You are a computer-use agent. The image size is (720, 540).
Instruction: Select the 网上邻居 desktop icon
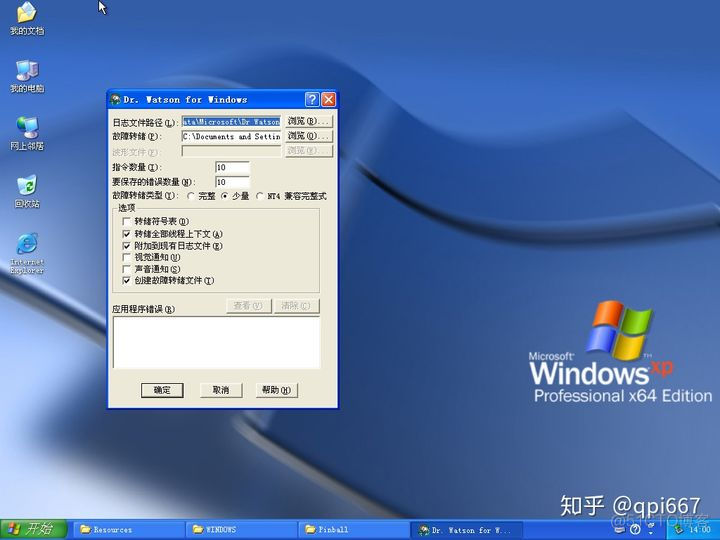pos(27,134)
